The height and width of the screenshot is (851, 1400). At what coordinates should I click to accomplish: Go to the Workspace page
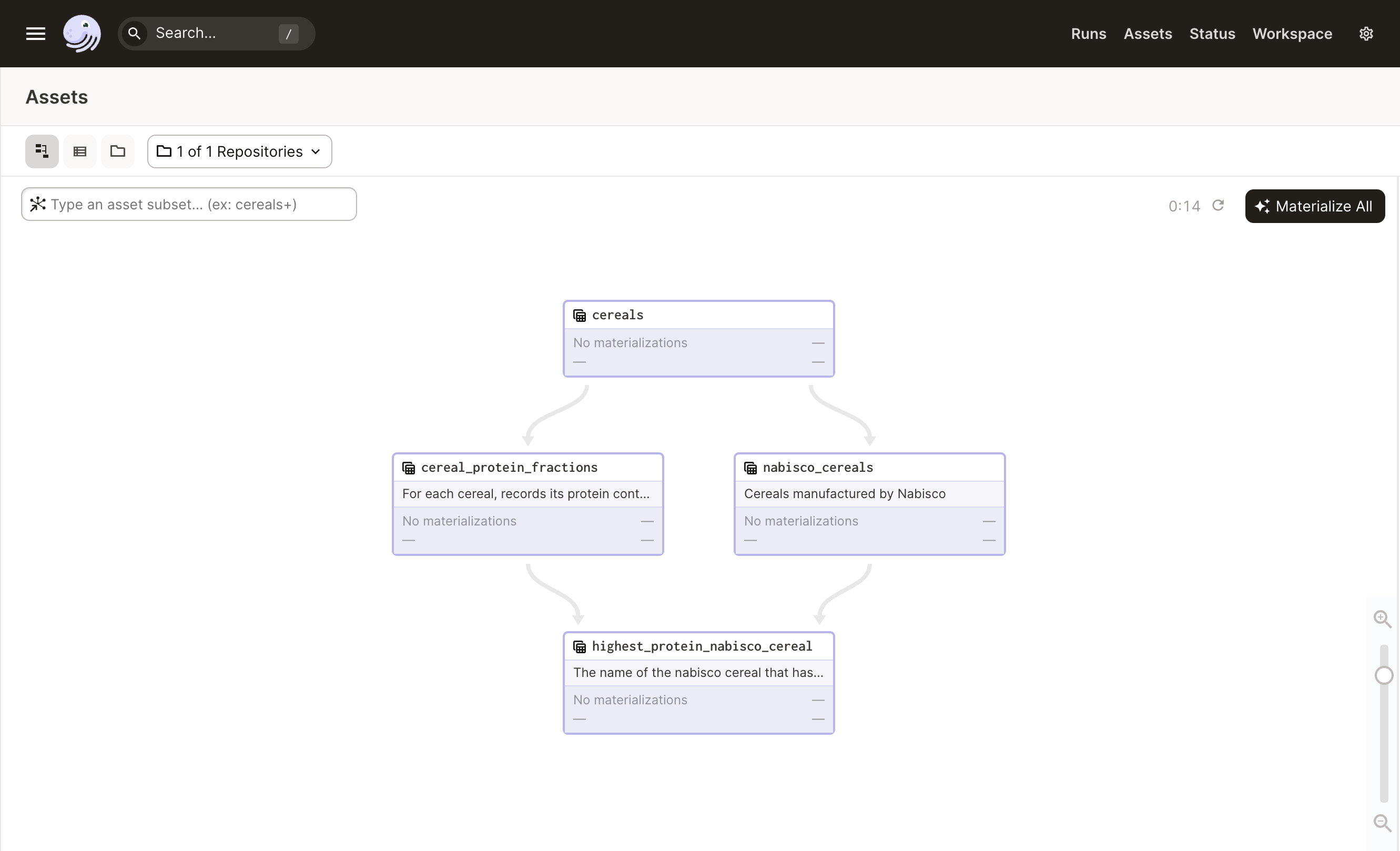[x=1292, y=34]
